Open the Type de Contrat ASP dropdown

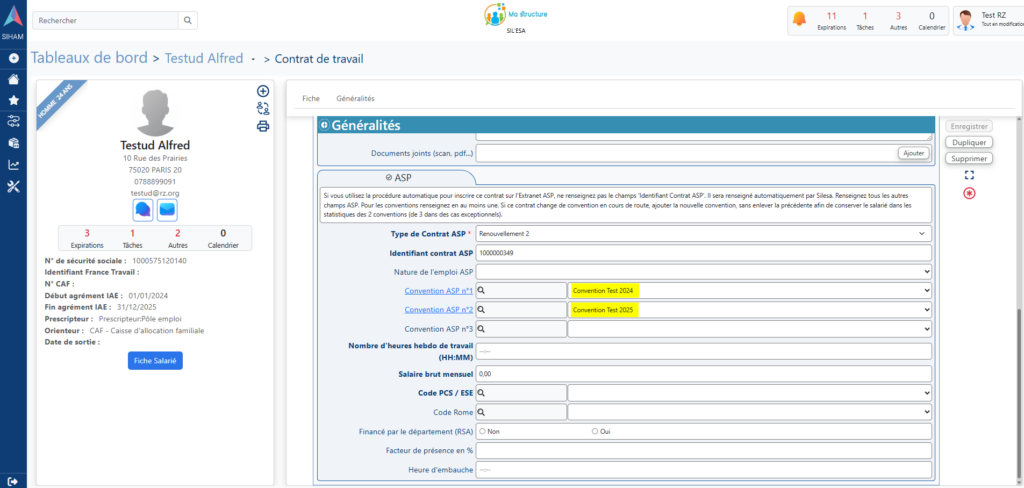pyautogui.click(x=704, y=233)
